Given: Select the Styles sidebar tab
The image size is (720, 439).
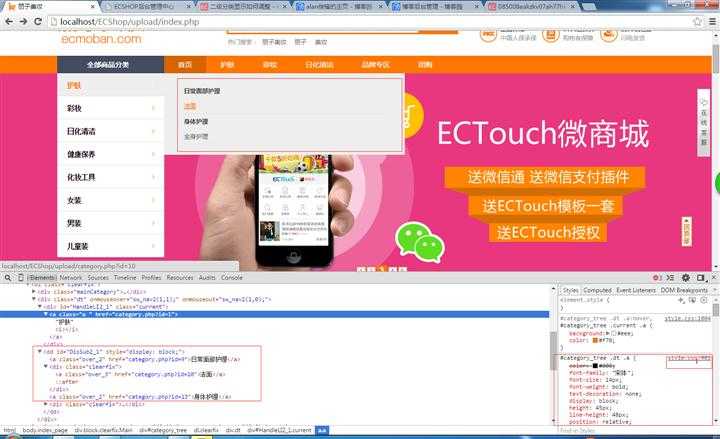Looking at the screenshot, I should [x=570, y=290].
